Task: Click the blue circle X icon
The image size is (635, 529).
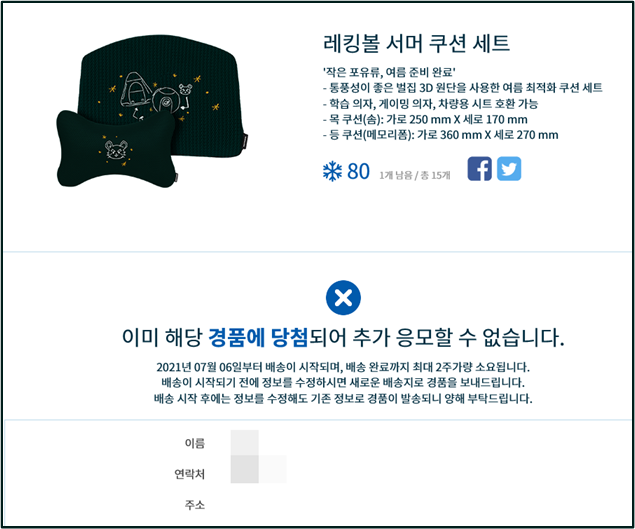Action: click(x=343, y=298)
